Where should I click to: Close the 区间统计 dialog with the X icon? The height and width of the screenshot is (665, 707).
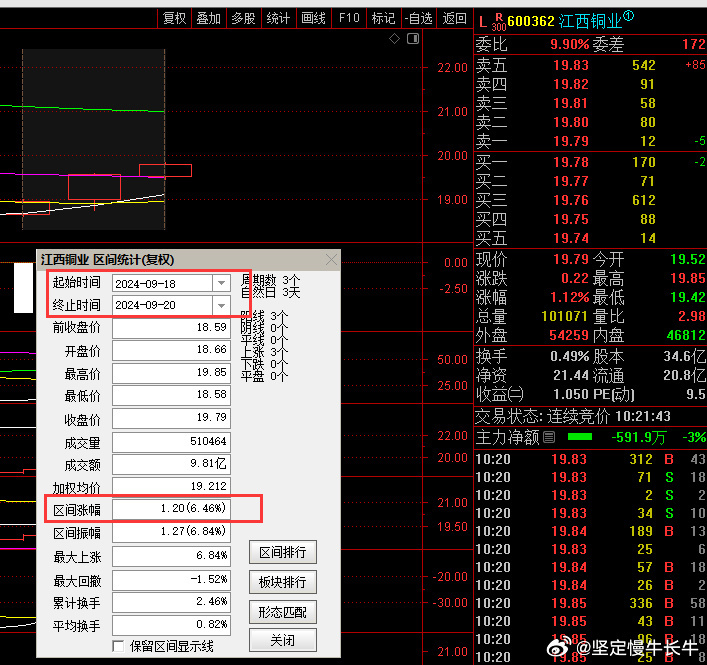pyautogui.click(x=332, y=259)
